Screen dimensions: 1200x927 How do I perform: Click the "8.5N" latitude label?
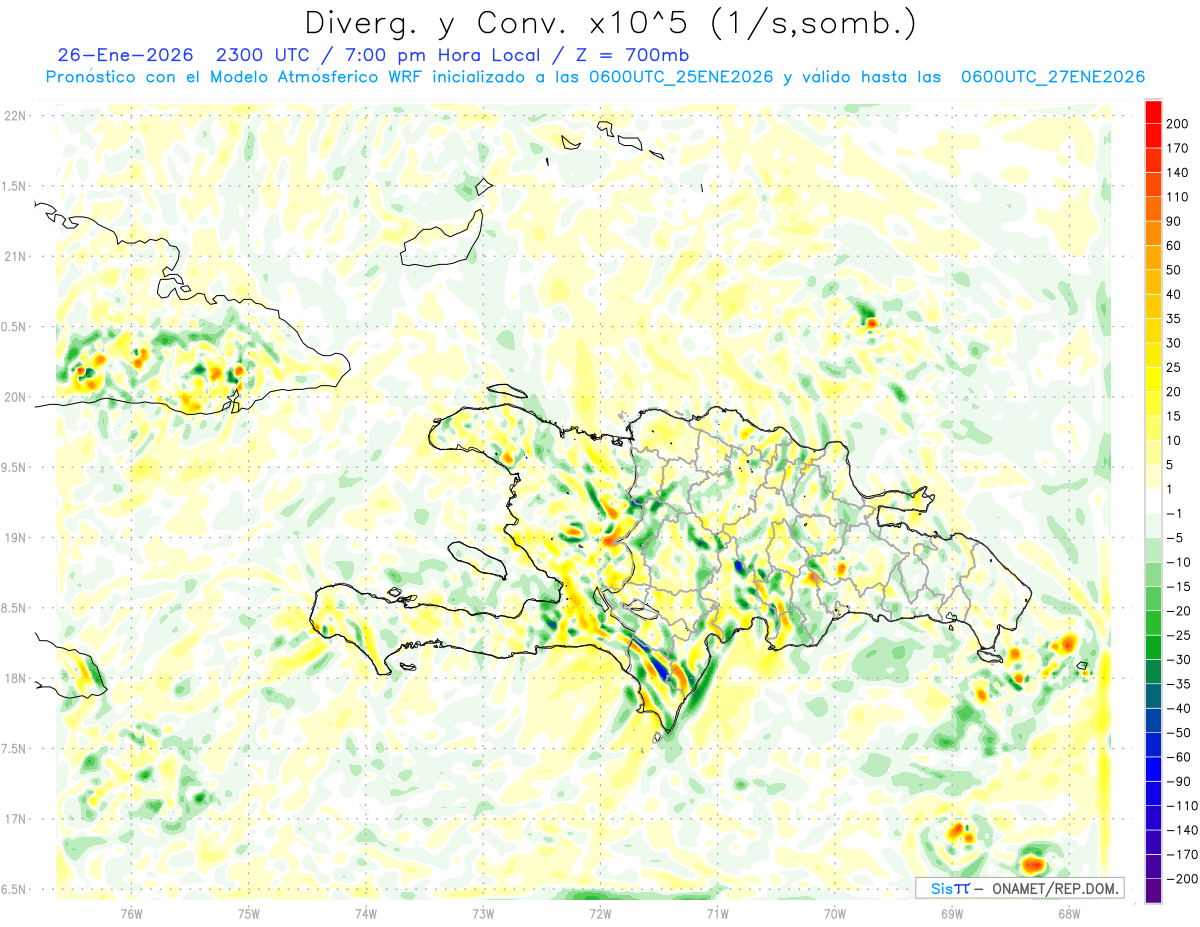point(14,608)
